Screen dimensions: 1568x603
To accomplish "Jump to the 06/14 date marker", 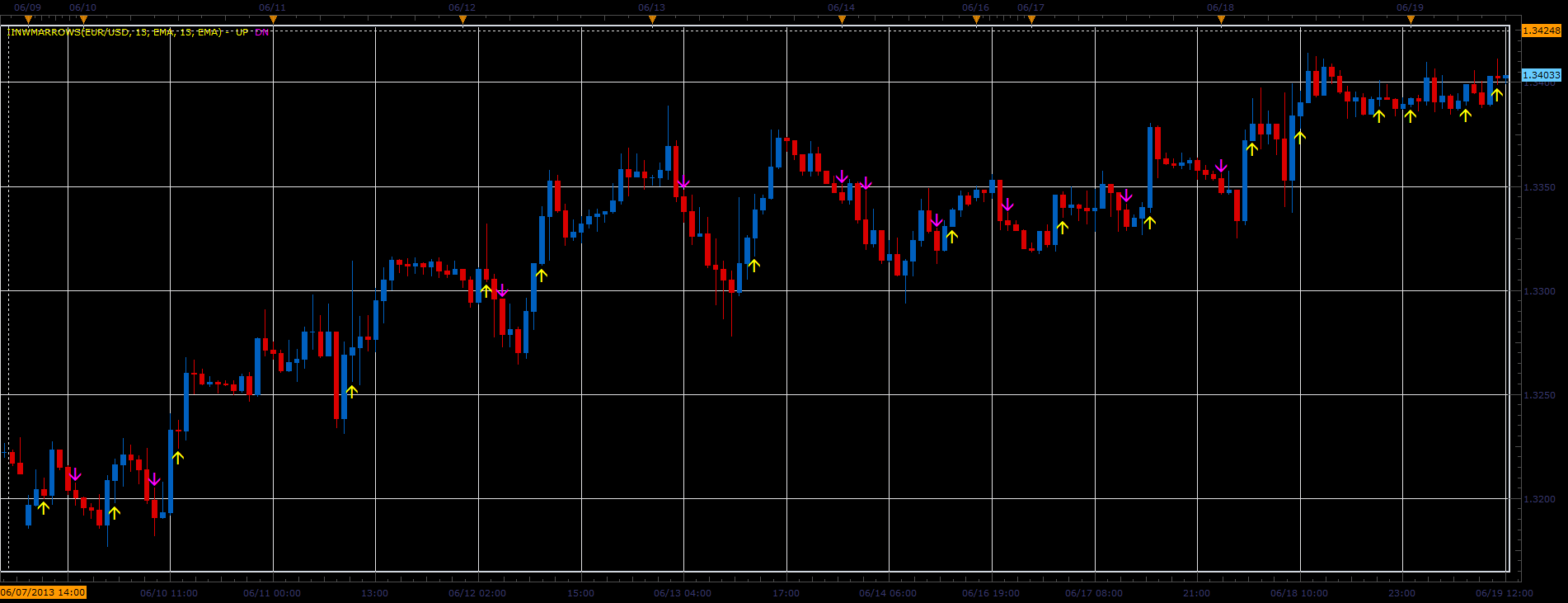I will coord(841,20).
